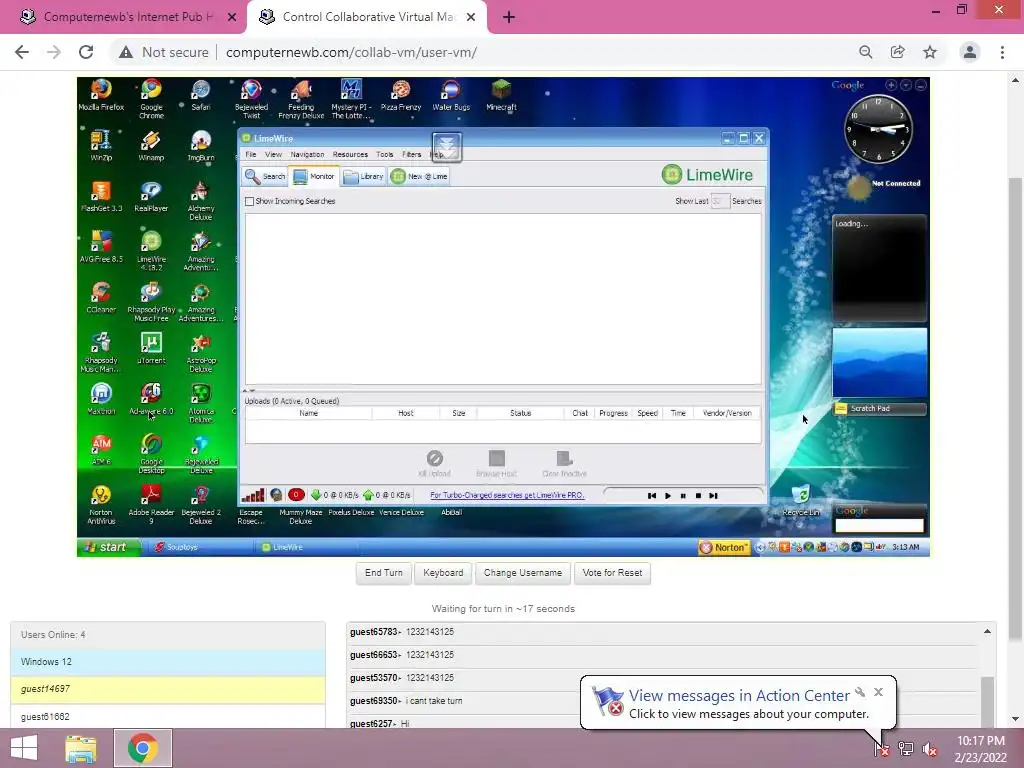Open the RealPlayer desktop icon

tap(152, 196)
